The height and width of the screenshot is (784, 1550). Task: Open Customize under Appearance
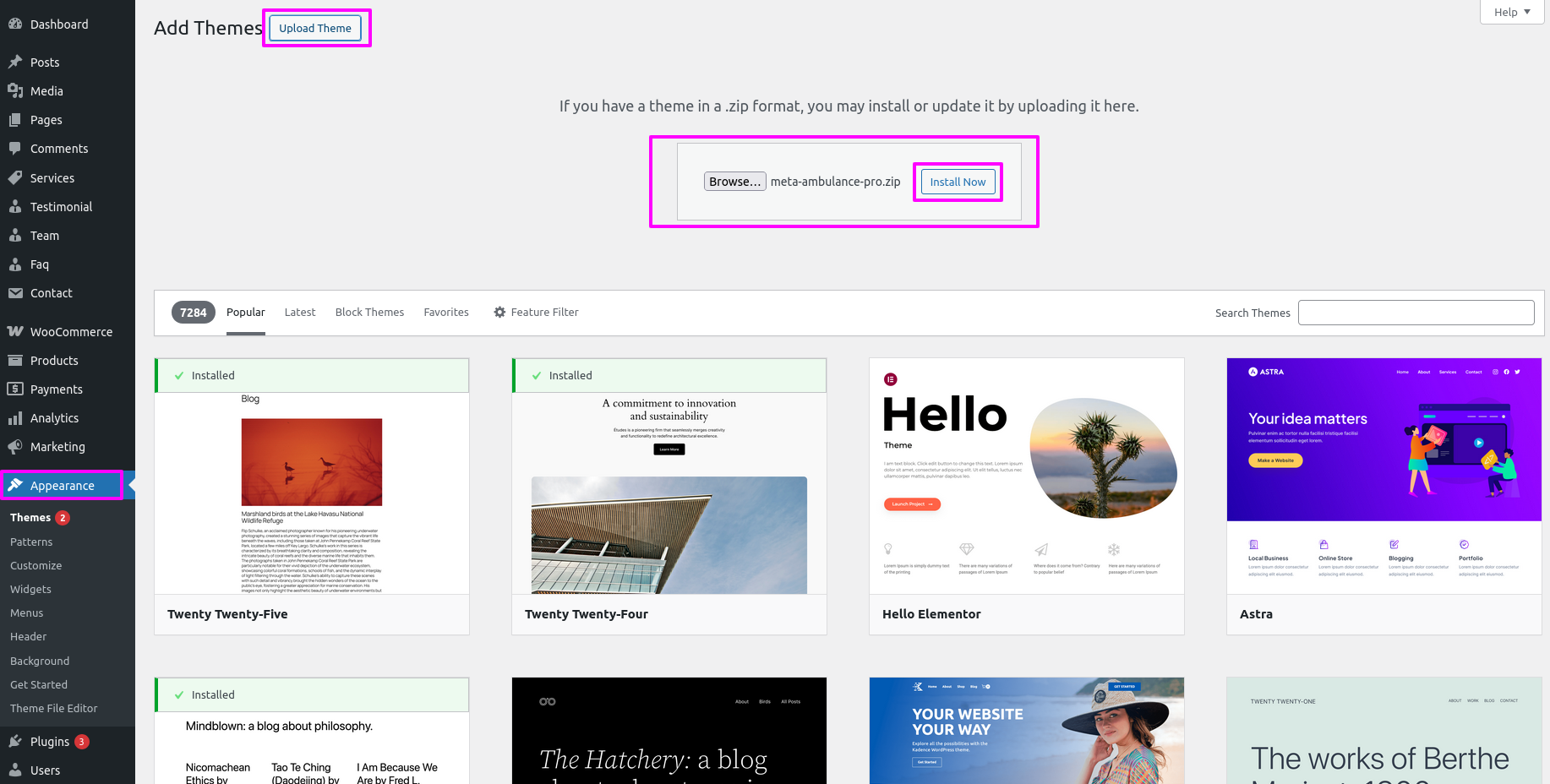point(35,565)
